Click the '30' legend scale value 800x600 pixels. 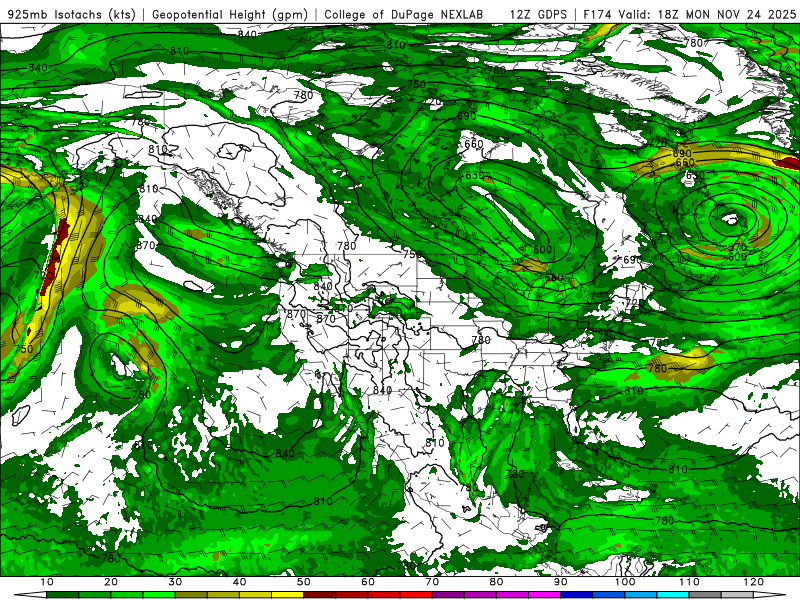click(175, 582)
